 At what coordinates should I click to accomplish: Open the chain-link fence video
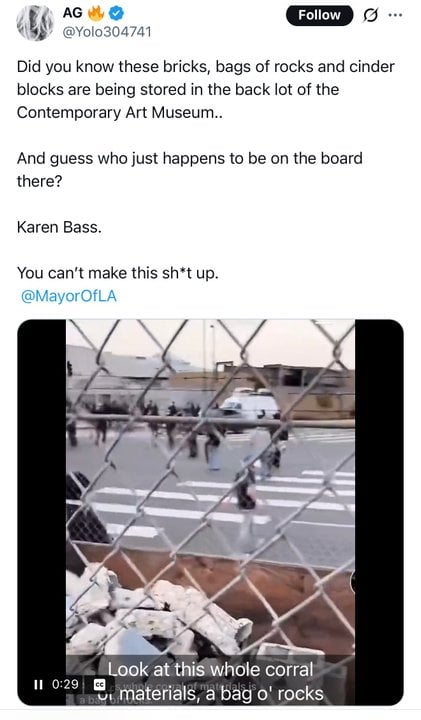click(x=210, y=512)
